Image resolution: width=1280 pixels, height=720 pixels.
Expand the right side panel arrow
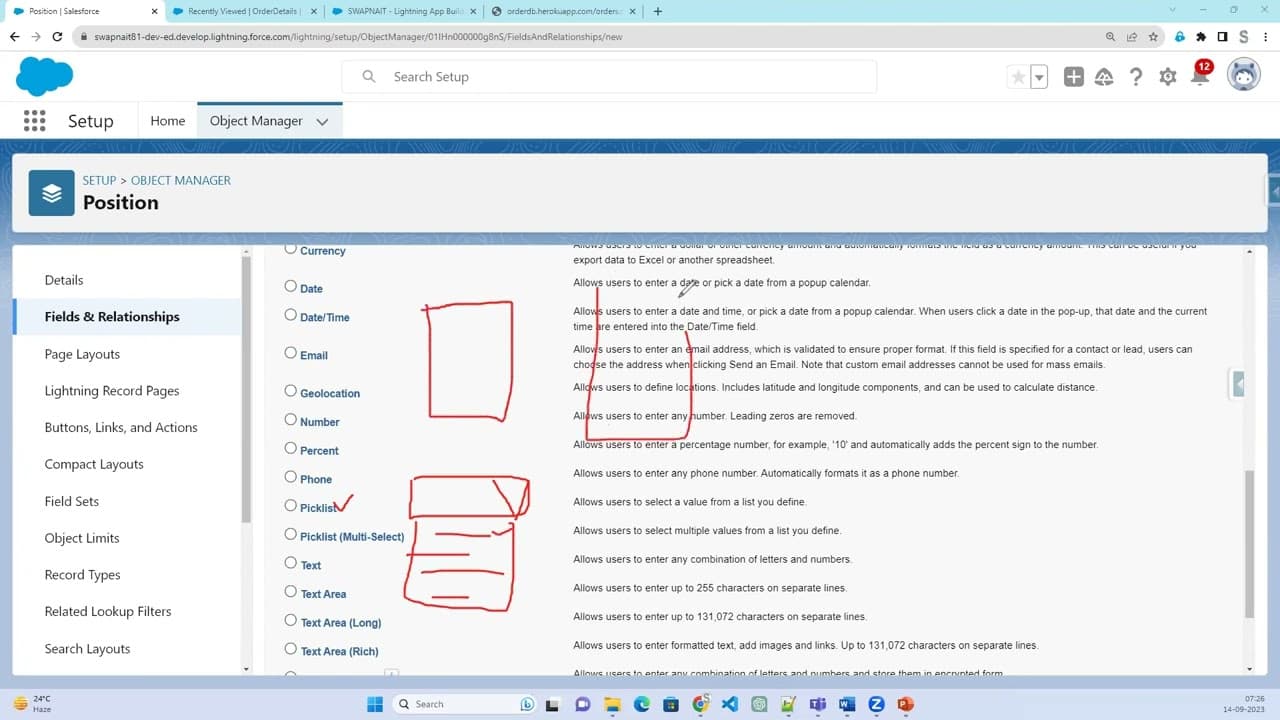tap(1238, 384)
